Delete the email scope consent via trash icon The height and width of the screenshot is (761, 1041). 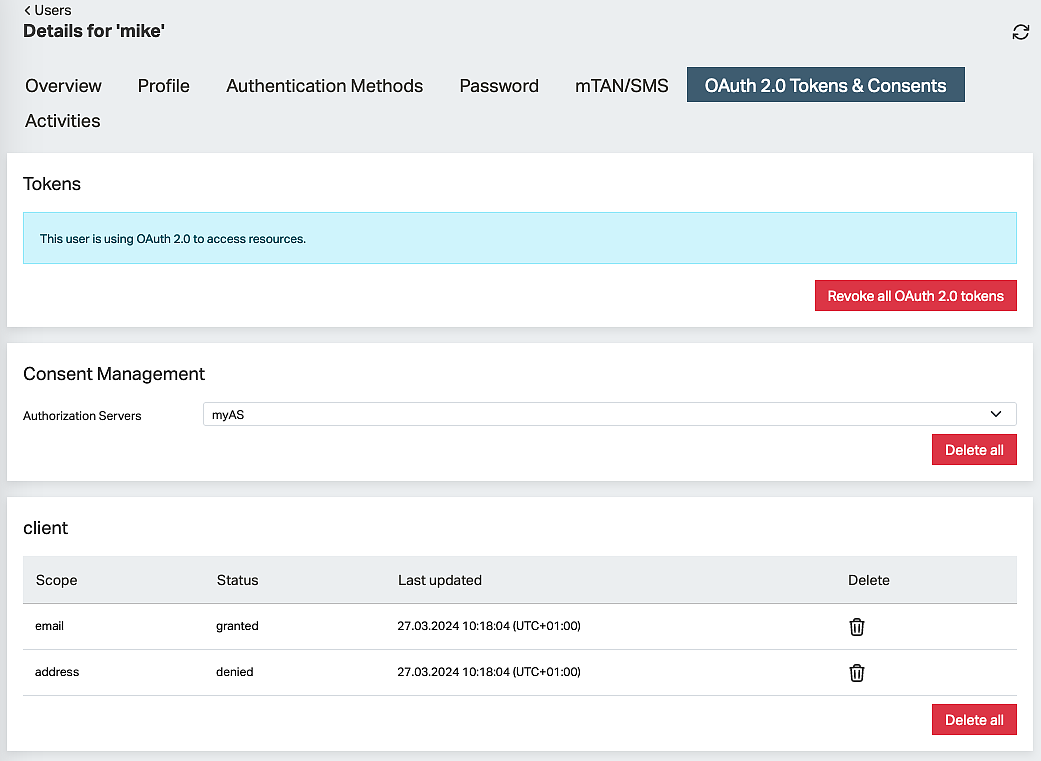857,627
